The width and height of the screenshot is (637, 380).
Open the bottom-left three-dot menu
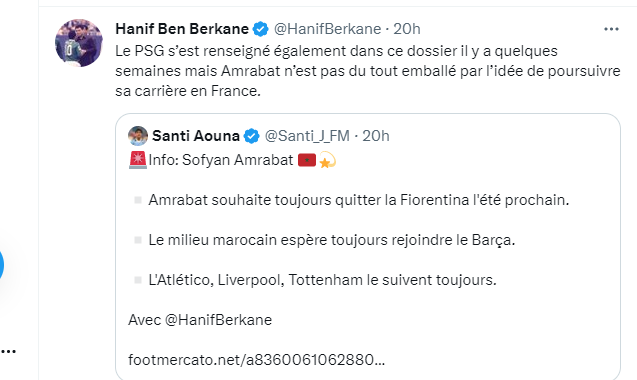[x=8, y=352]
